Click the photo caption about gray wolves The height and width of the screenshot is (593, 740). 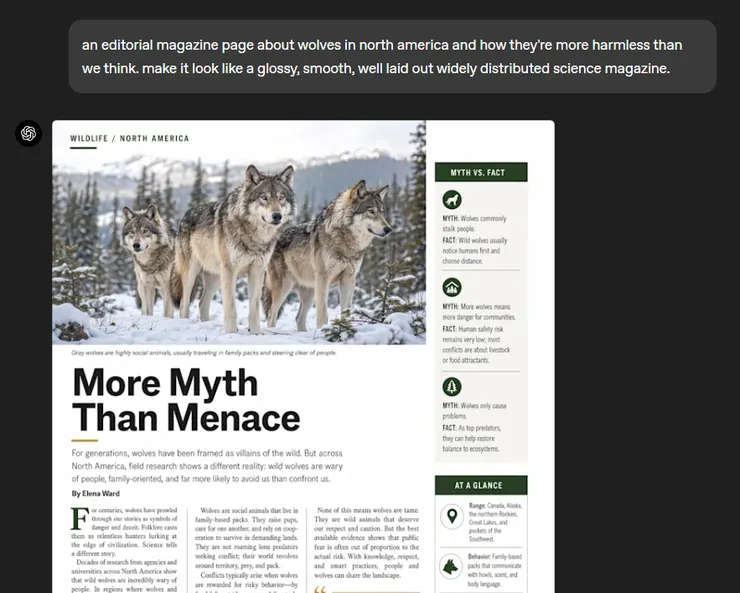pyautogui.click(x=204, y=352)
